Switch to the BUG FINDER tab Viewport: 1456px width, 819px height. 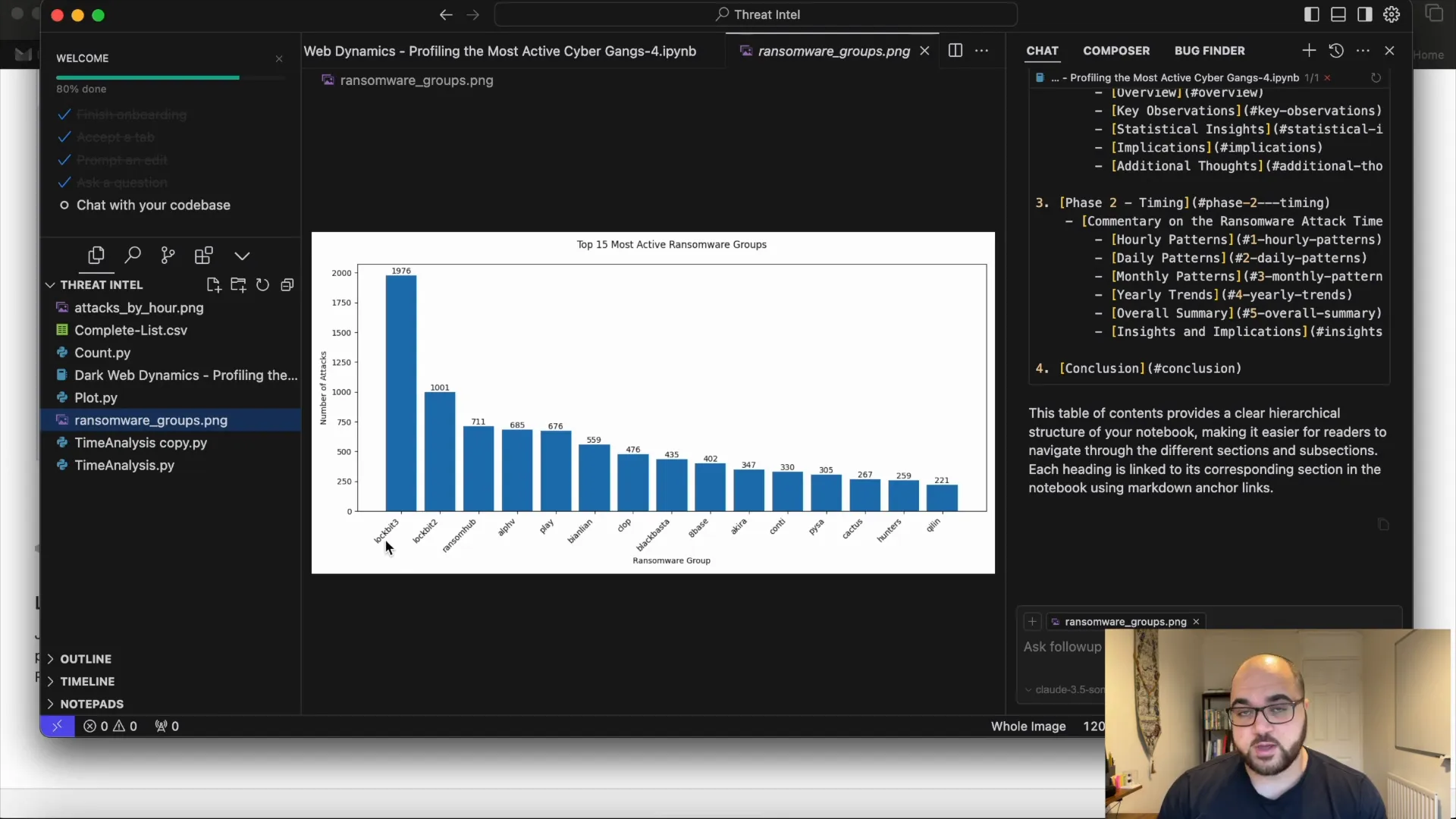[x=1210, y=51]
